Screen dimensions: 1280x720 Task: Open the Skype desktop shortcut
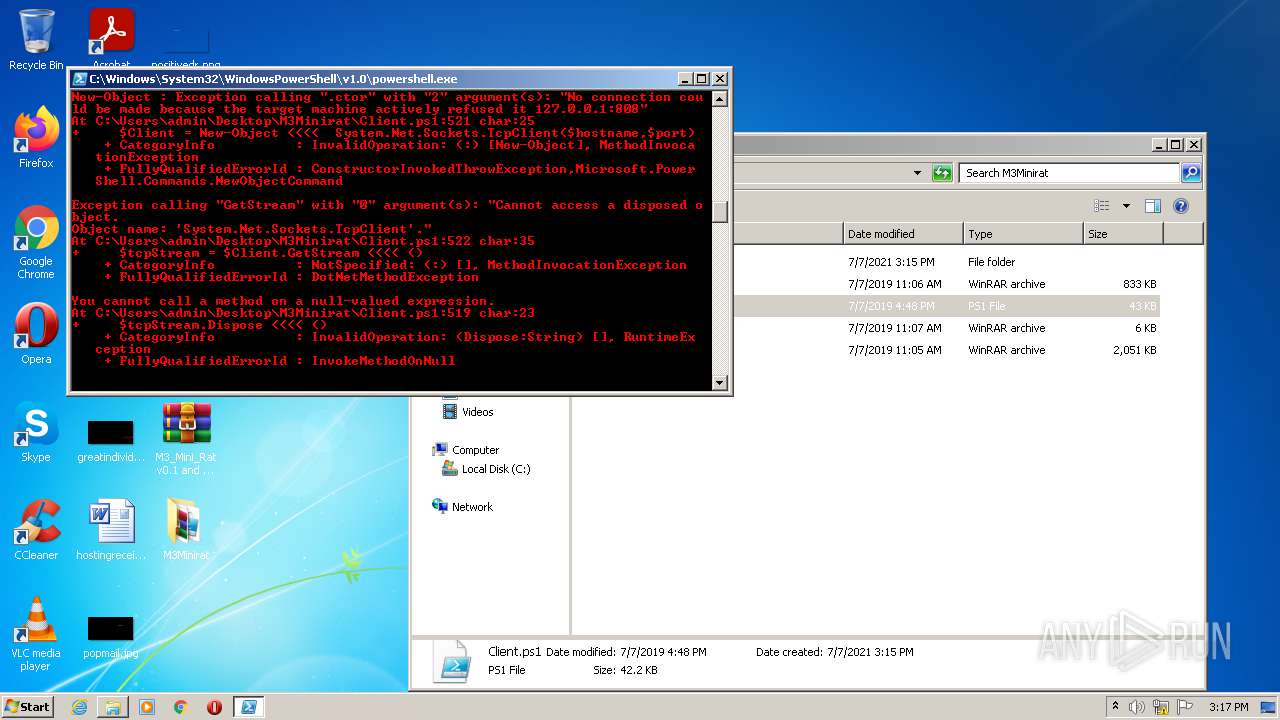pos(36,432)
